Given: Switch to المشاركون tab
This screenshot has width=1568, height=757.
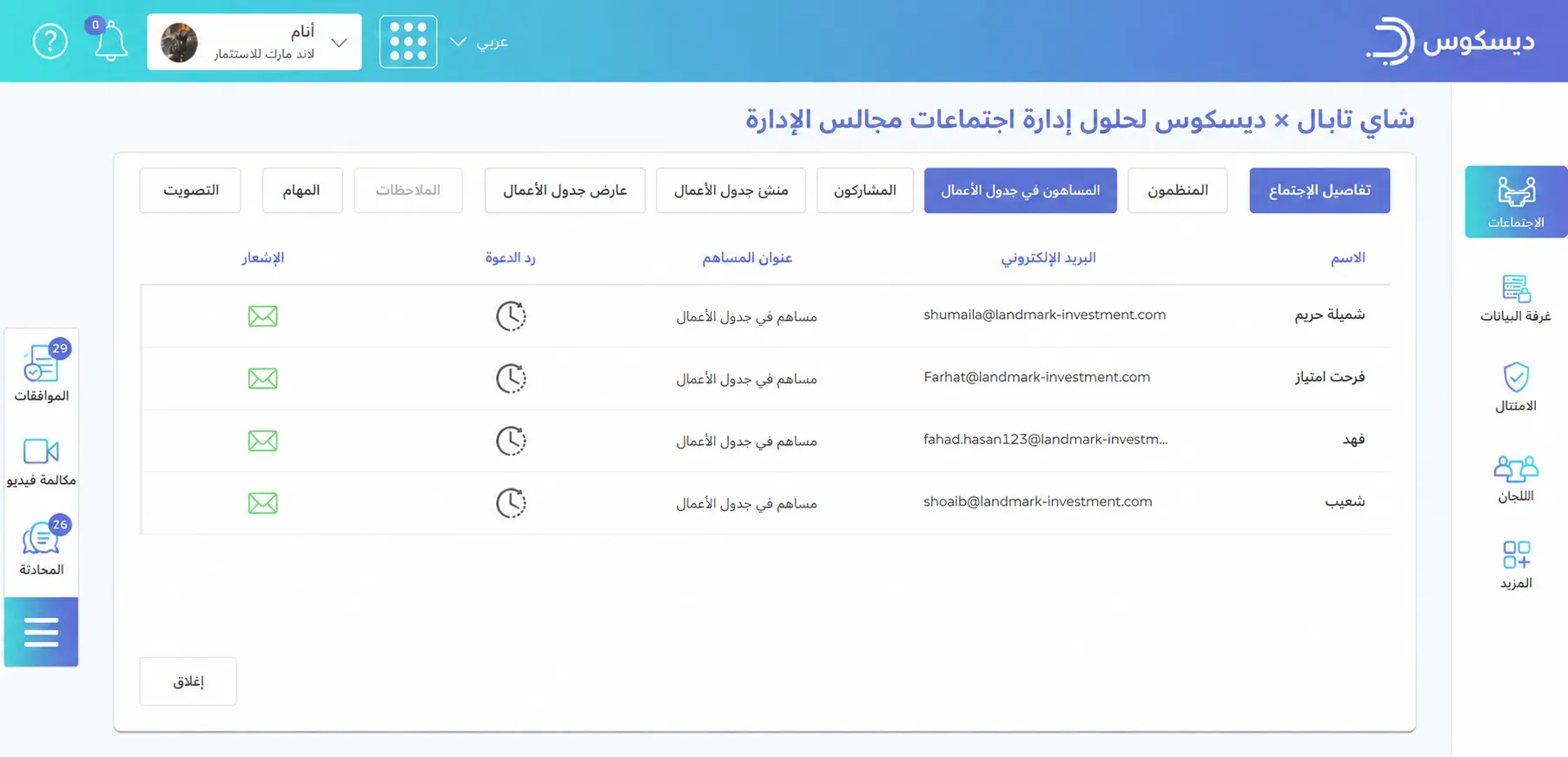Looking at the screenshot, I should click(x=865, y=190).
